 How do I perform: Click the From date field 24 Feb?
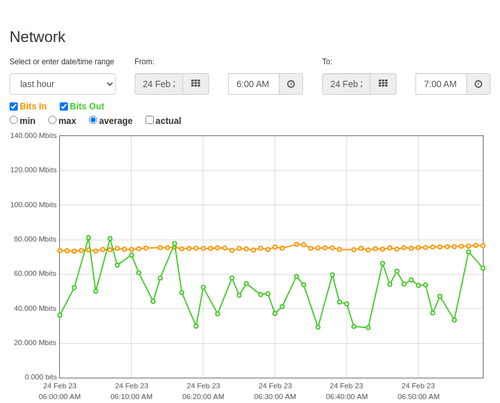tap(159, 84)
